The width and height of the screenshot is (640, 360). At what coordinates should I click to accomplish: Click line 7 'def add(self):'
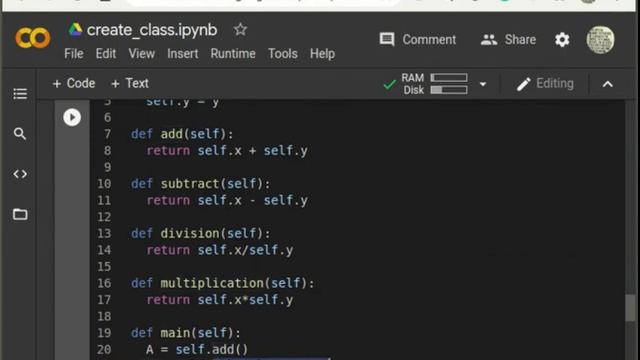pos(182,134)
